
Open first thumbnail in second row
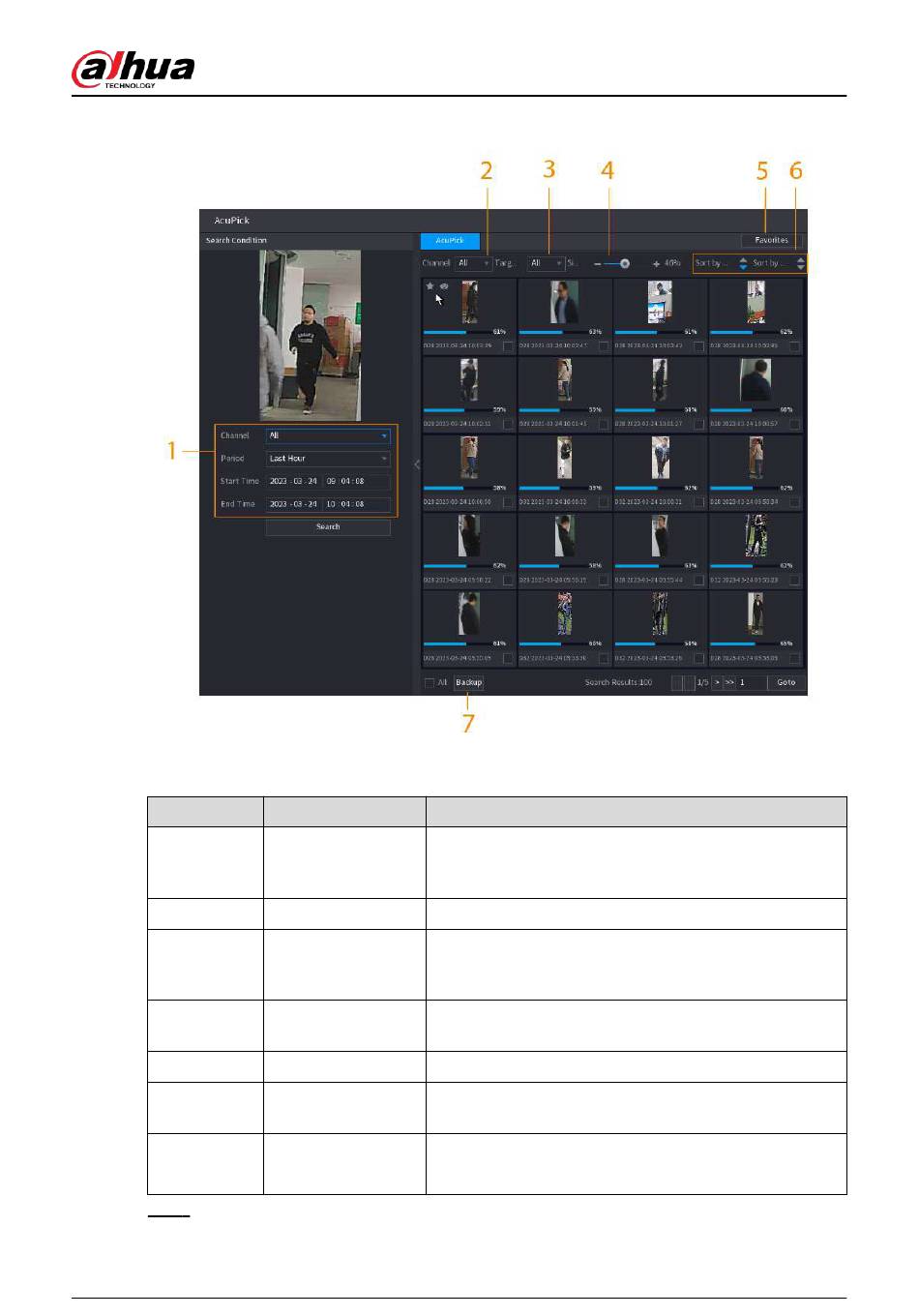coord(469,380)
